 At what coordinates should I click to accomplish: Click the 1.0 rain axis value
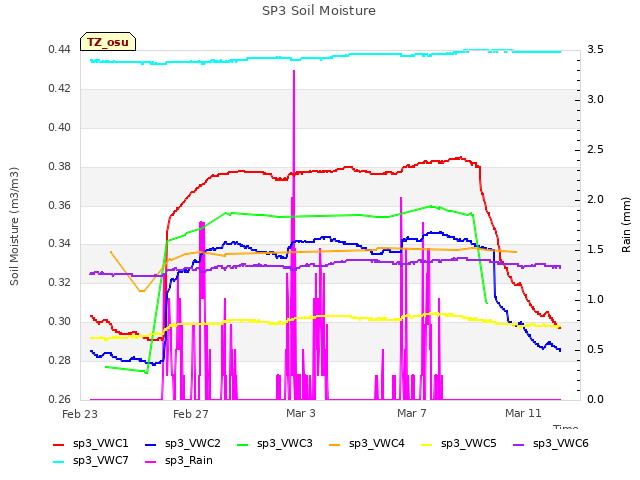pos(595,300)
